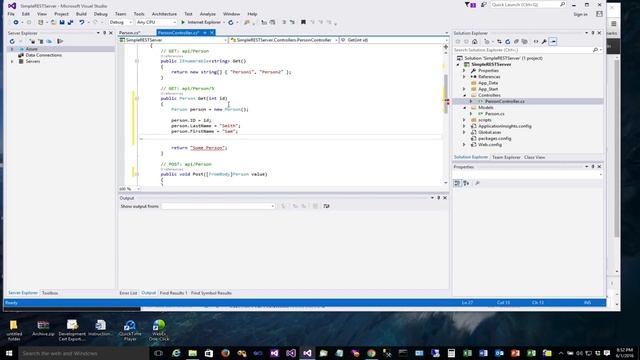The width and height of the screenshot is (640, 360).
Task: Click the notifications feedback icon in title bar
Action: pyautogui.click(x=483, y=5)
